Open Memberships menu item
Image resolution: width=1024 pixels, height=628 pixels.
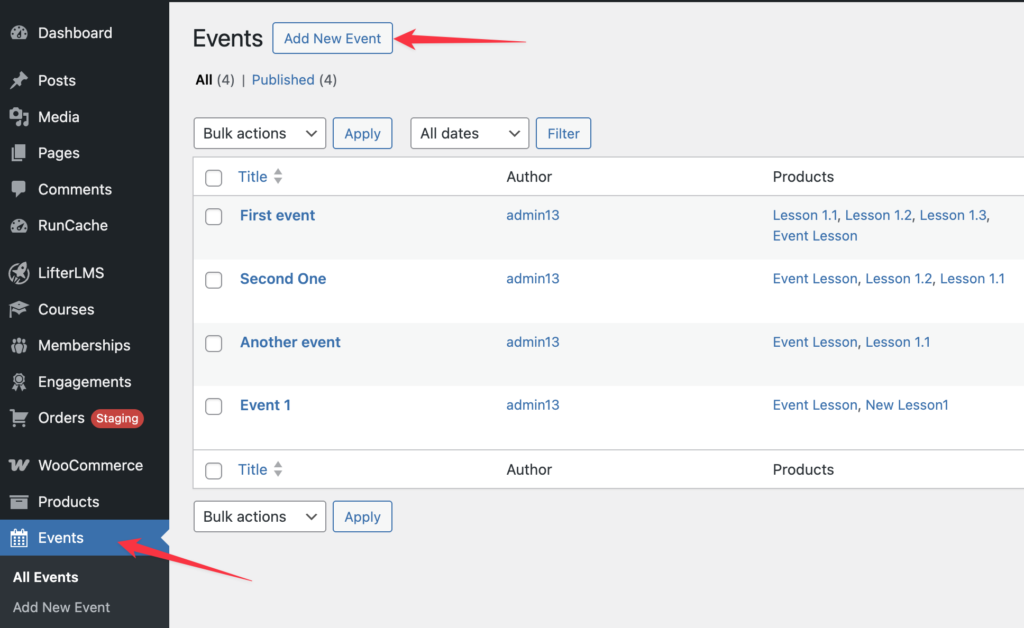click(x=84, y=345)
